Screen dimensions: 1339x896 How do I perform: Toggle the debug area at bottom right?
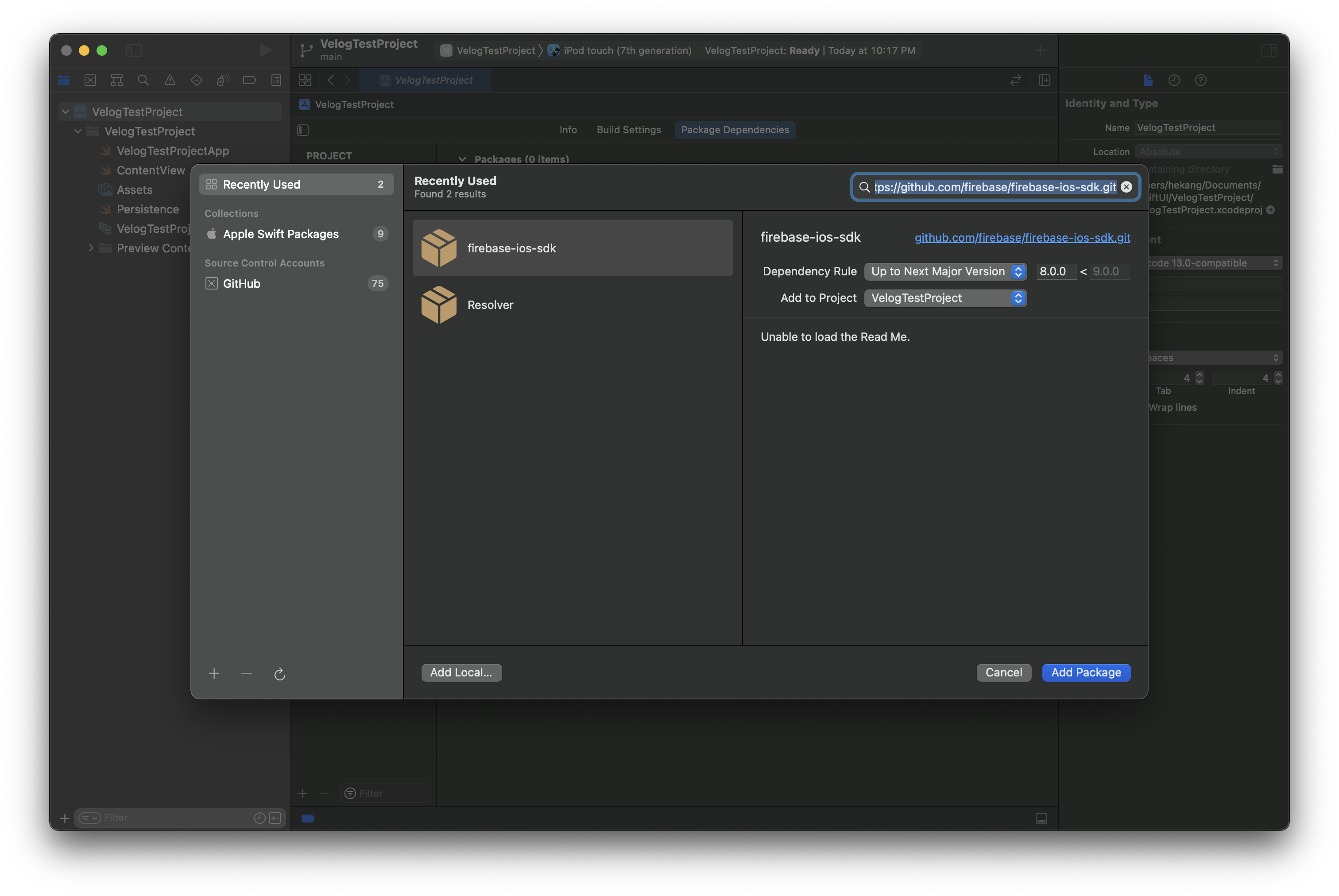click(1041, 818)
